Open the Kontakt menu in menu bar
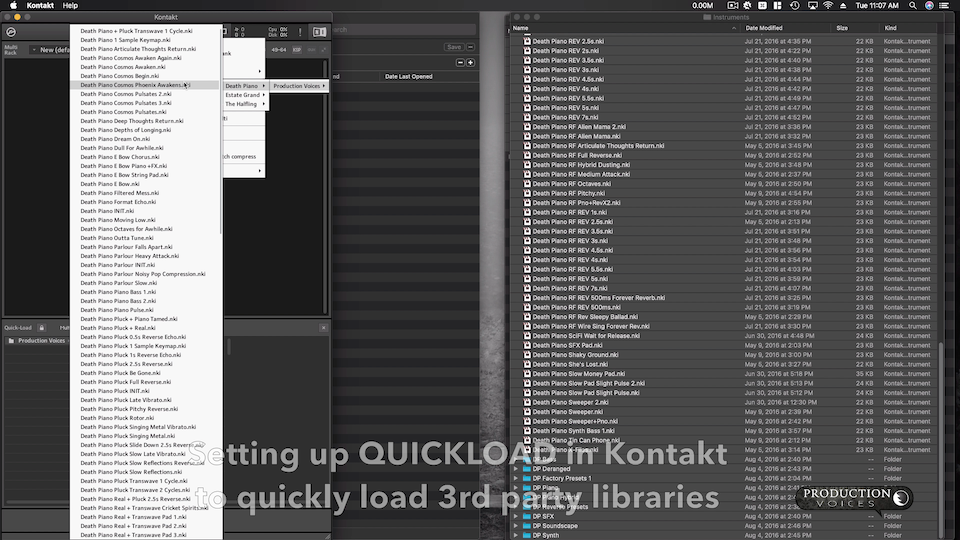The width and height of the screenshot is (960, 540). (x=40, y=6)
